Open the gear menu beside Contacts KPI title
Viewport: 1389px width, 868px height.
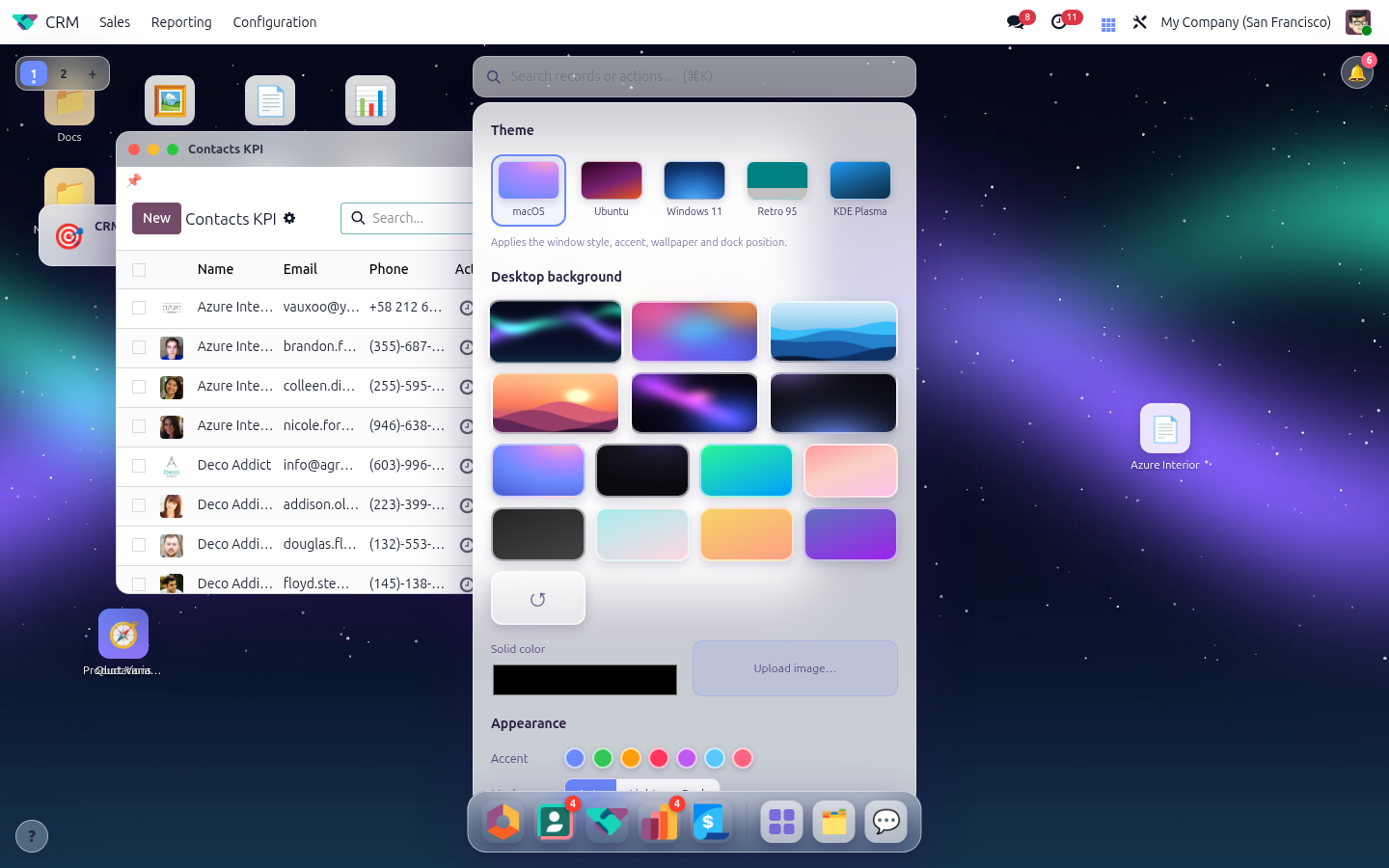(289, 218)
